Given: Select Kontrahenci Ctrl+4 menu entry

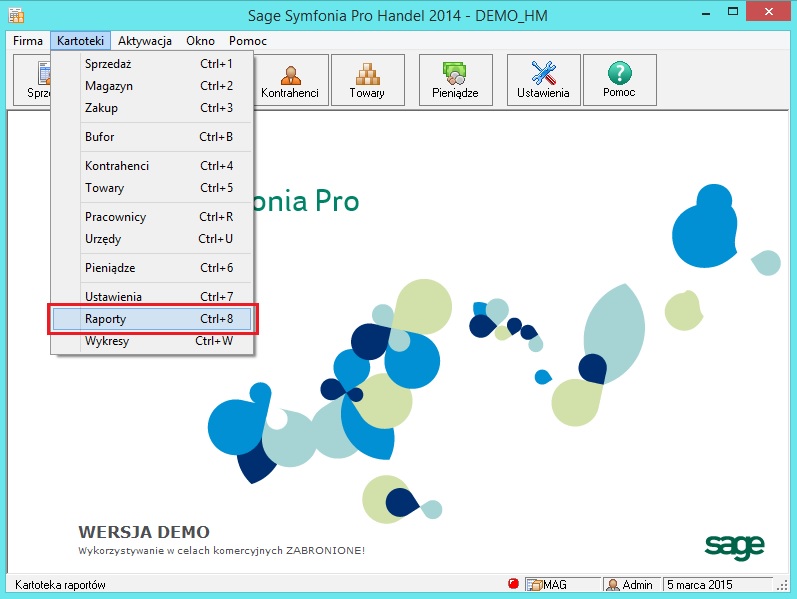Looking at the screenshot, I should point(152,166).
